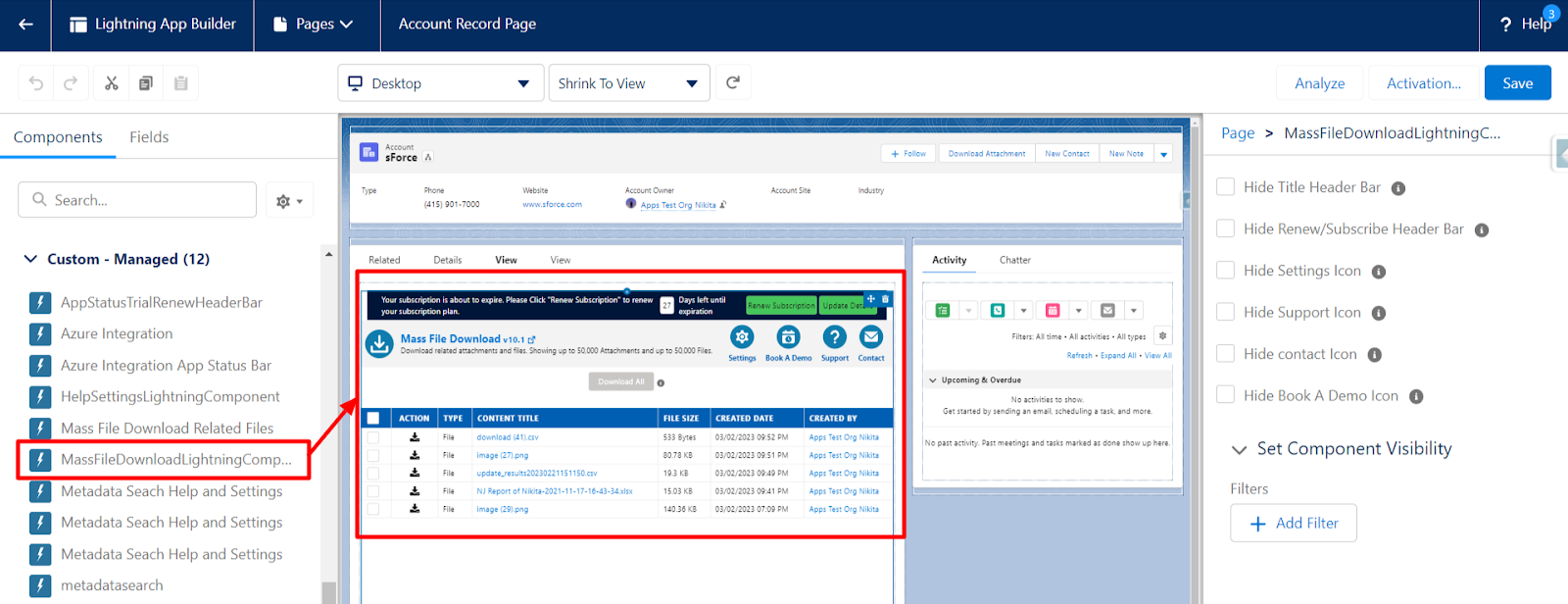Viewport: 1568px width, 604px height.
Task: Click the Redo icon in the toolbar
Action: 71,83
